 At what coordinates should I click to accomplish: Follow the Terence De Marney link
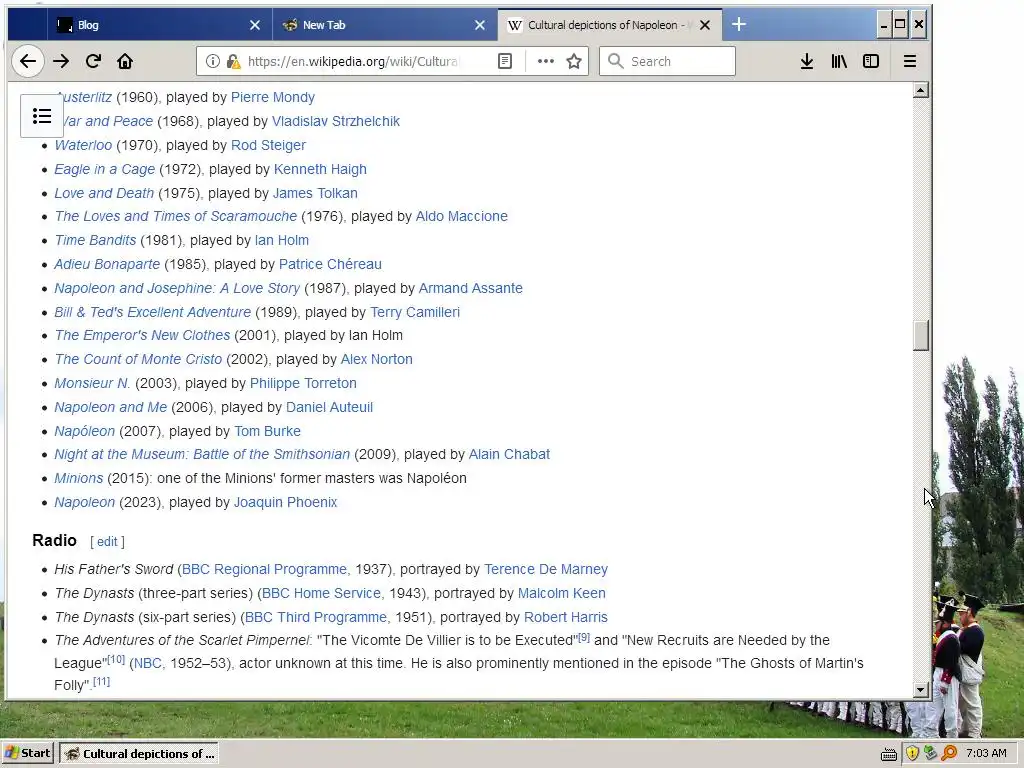coord(545,569)
